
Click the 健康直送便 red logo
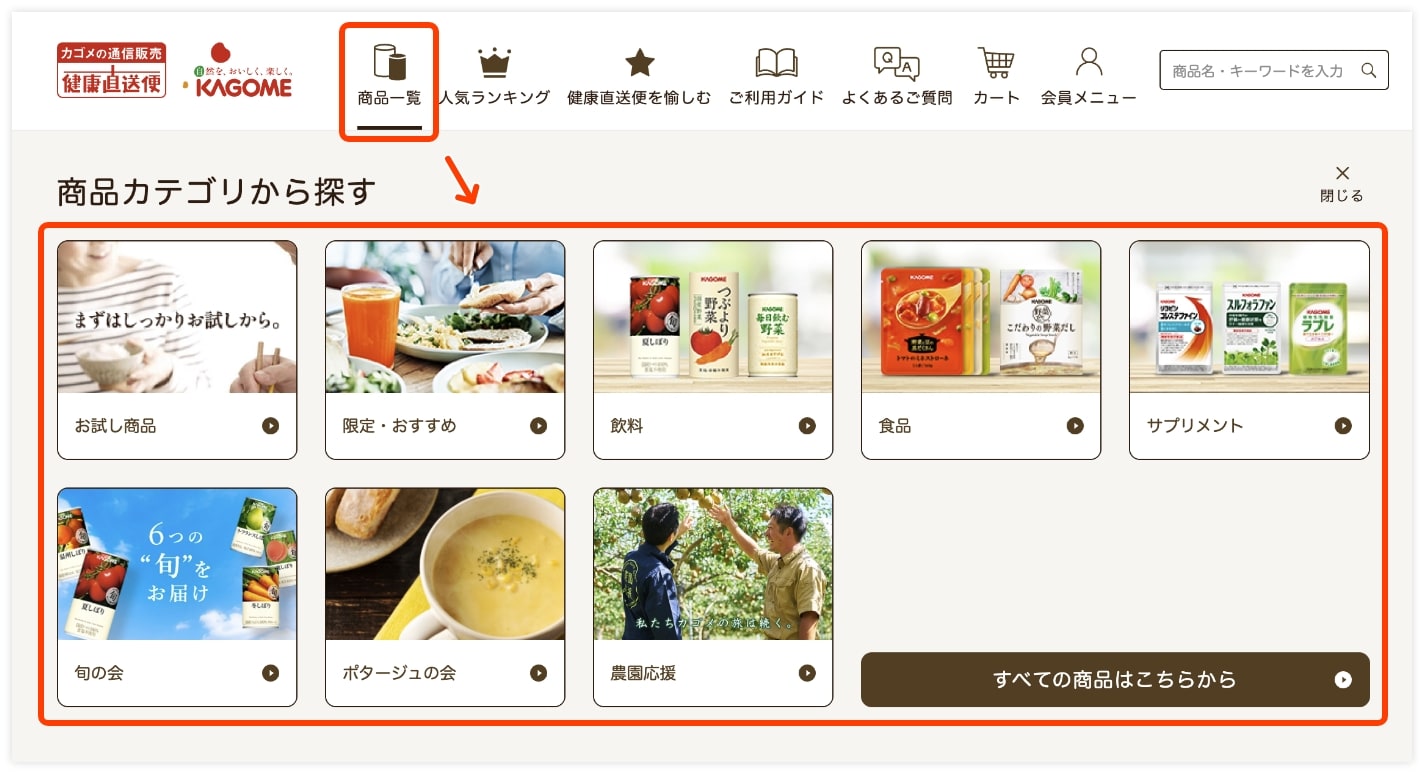(111, 70)
